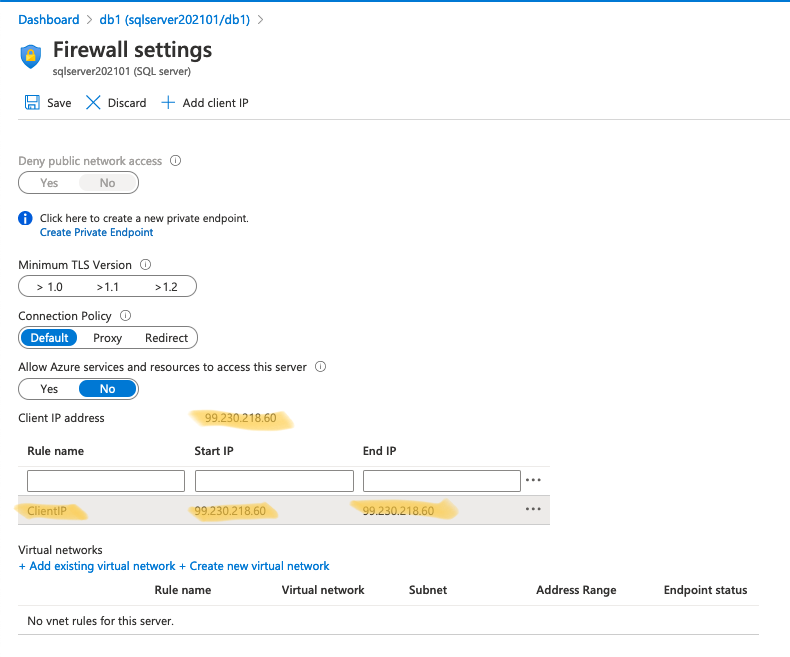Click the Save disk icon
The height and width of the screenshot is (657, 790).
pyautogui.click(x=32, y=102)
